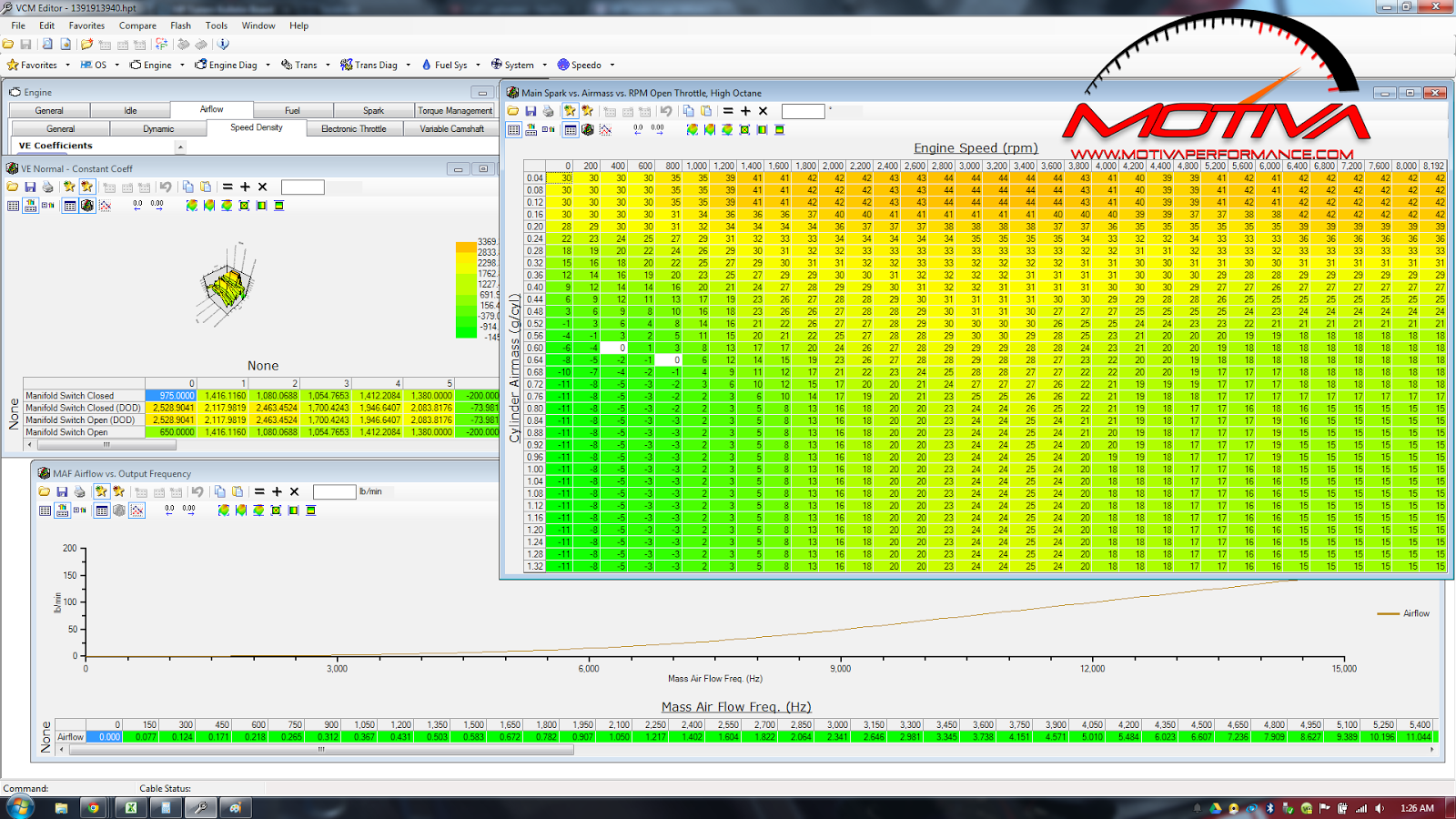
Task: Click the multiply/X math operator icon
Action: [x=762, y=111]
